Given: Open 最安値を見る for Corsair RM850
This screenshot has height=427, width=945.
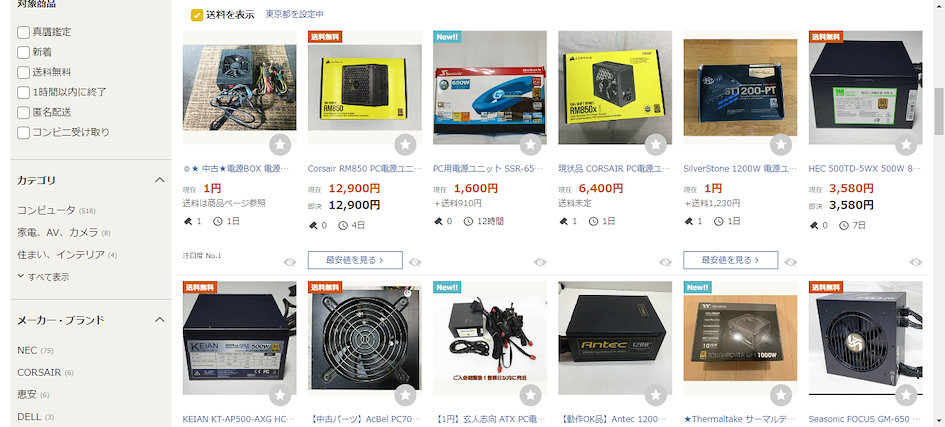Looking at the screenshot, I should (x=355, y=260).
